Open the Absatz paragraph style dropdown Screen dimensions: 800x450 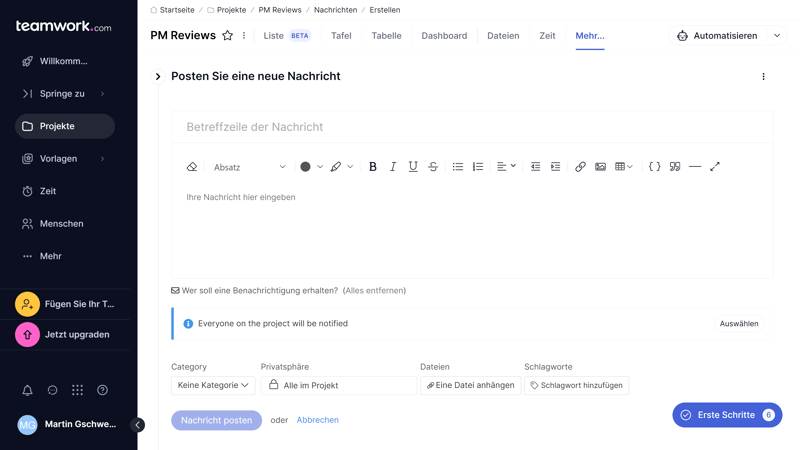(249, 167)
